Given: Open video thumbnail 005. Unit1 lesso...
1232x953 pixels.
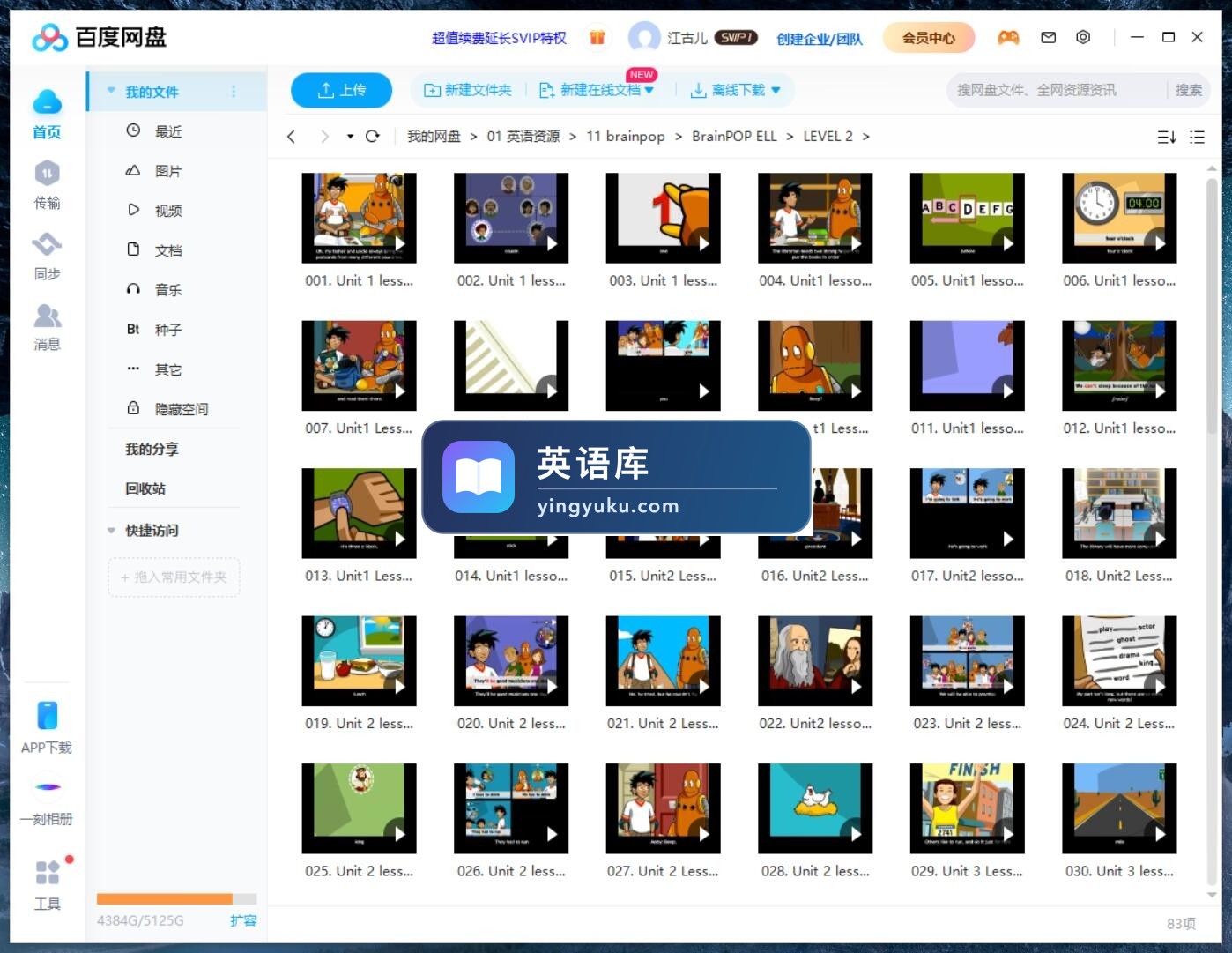Looking at the screenshot, I should coord(967,218).
